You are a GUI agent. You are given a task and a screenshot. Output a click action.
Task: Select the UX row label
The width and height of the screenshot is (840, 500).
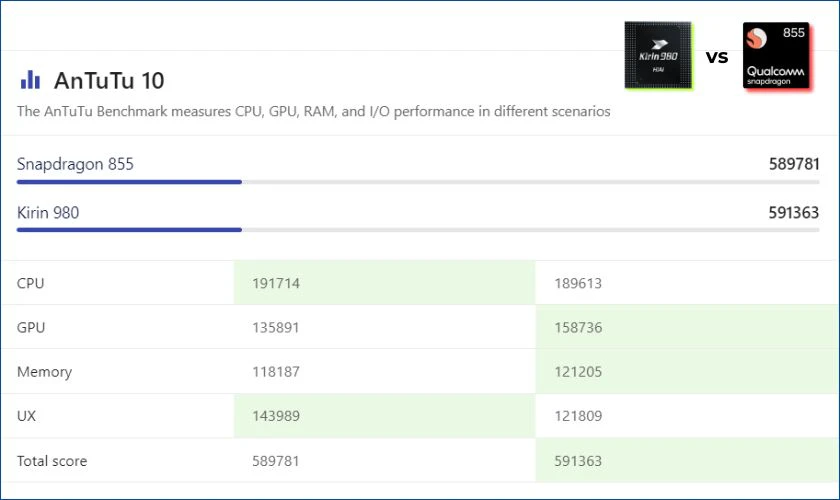tap(27, 416)
